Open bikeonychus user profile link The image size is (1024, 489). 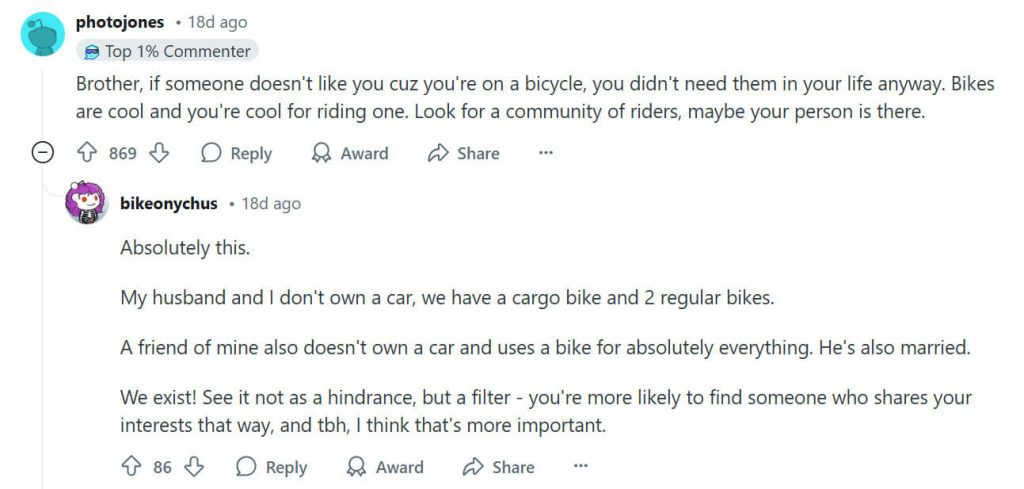pos(168,203)
